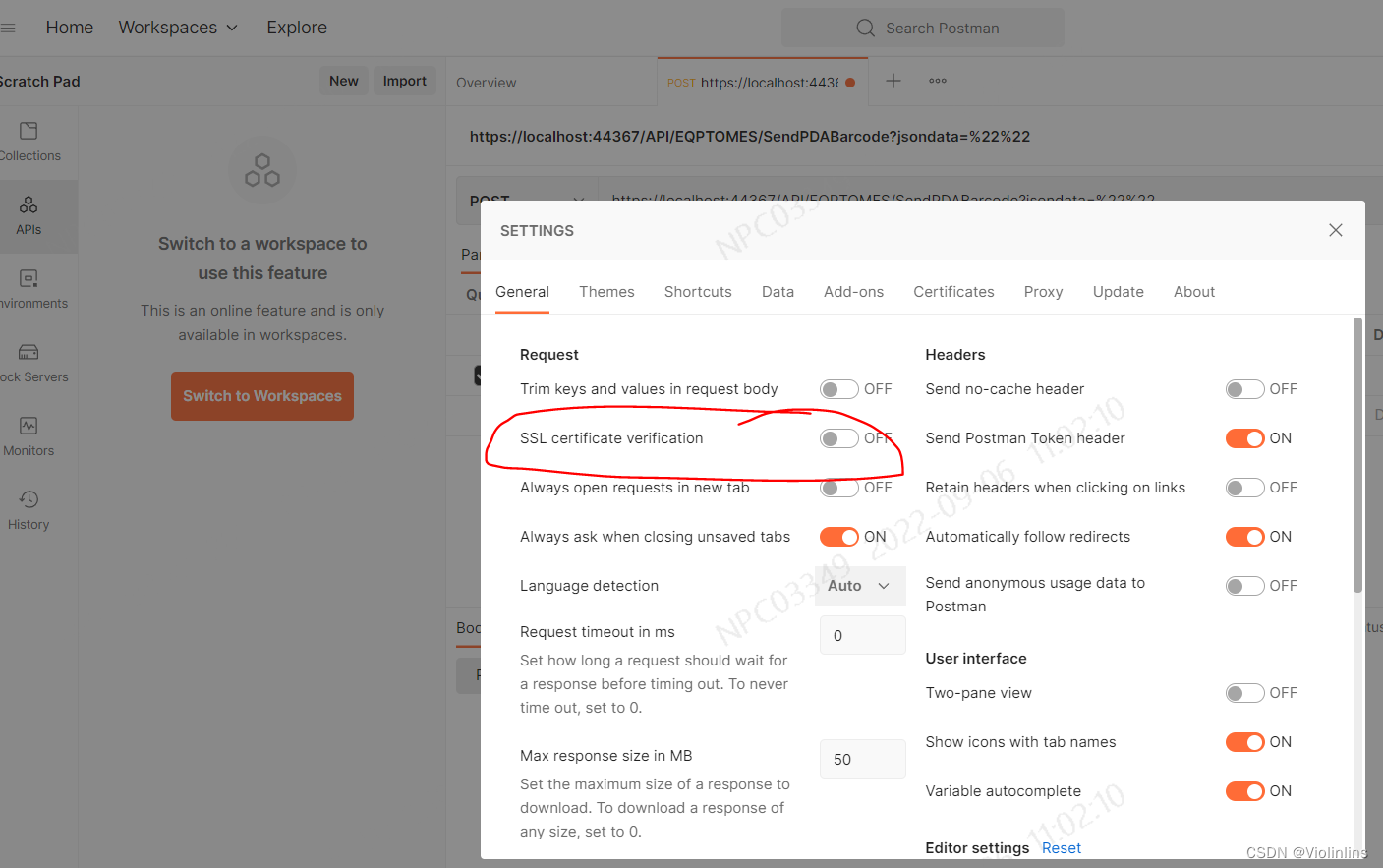Image resolution: width=1383 pixels, height=868 pixels.
Task: Click the three-dot tab options icon
Action: [x=937, y=81]
